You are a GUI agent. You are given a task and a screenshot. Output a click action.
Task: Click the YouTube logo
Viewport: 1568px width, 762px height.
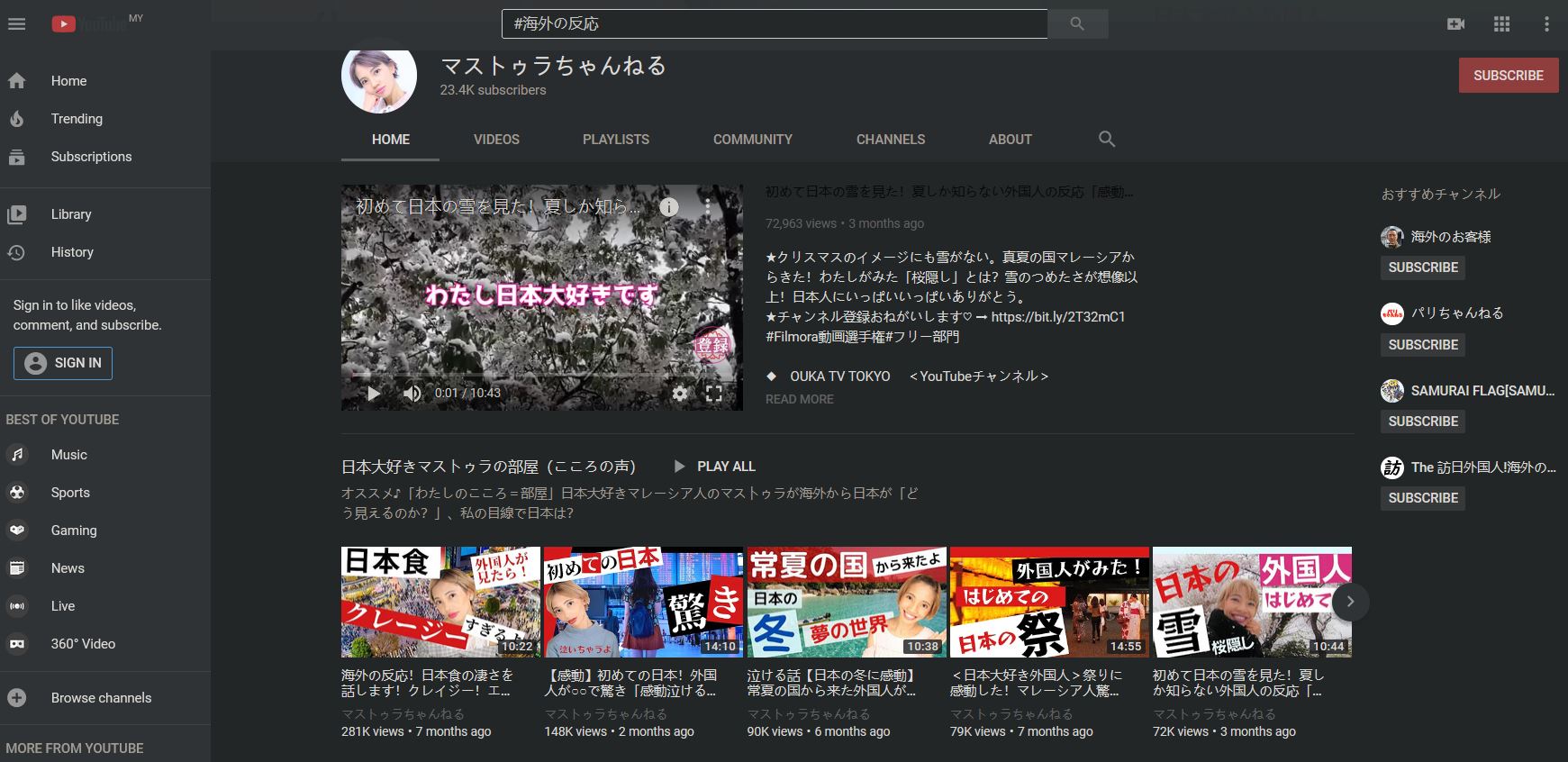[90, 24]
